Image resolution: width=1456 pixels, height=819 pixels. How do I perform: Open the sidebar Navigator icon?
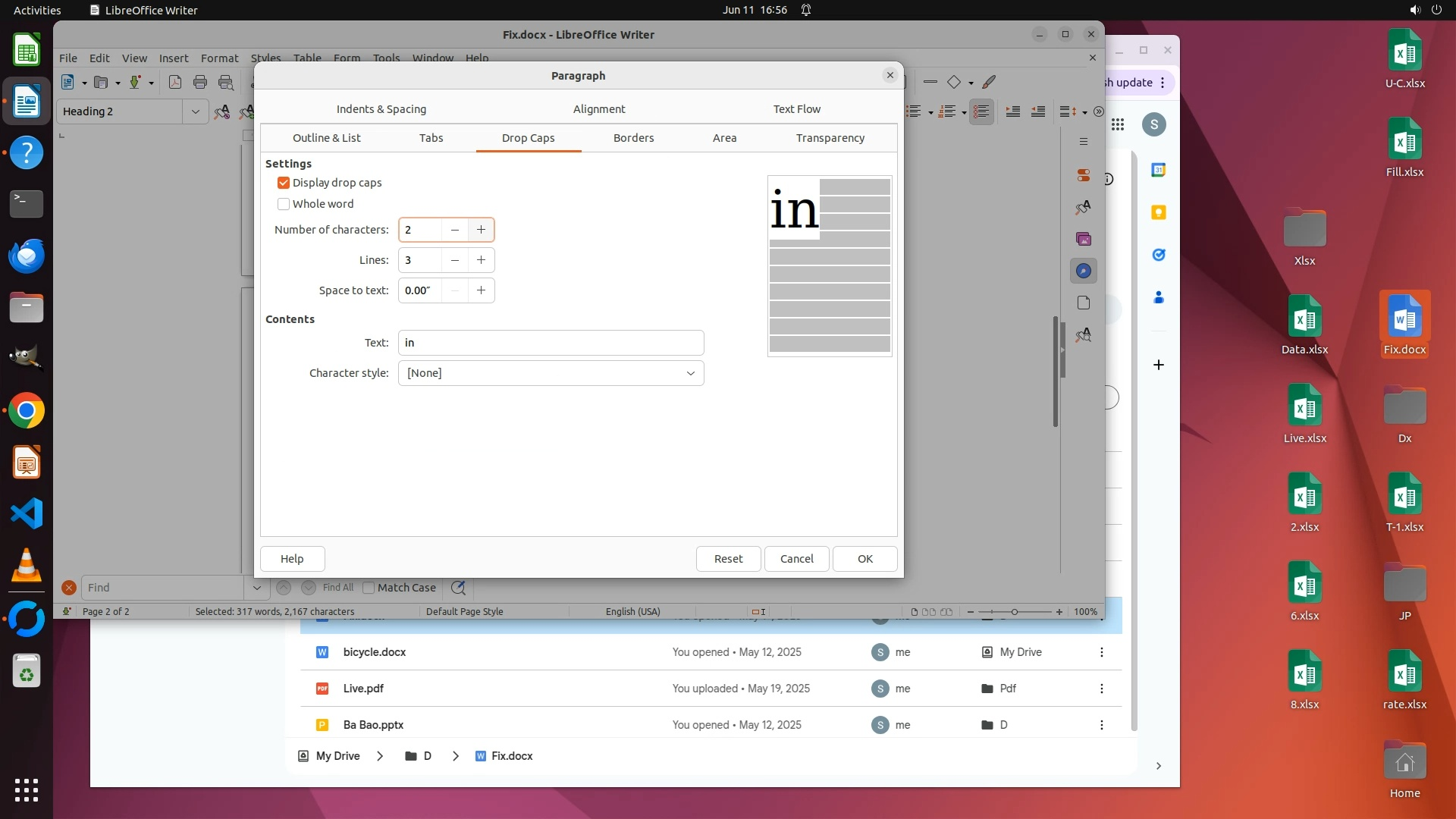(1084, 271)
